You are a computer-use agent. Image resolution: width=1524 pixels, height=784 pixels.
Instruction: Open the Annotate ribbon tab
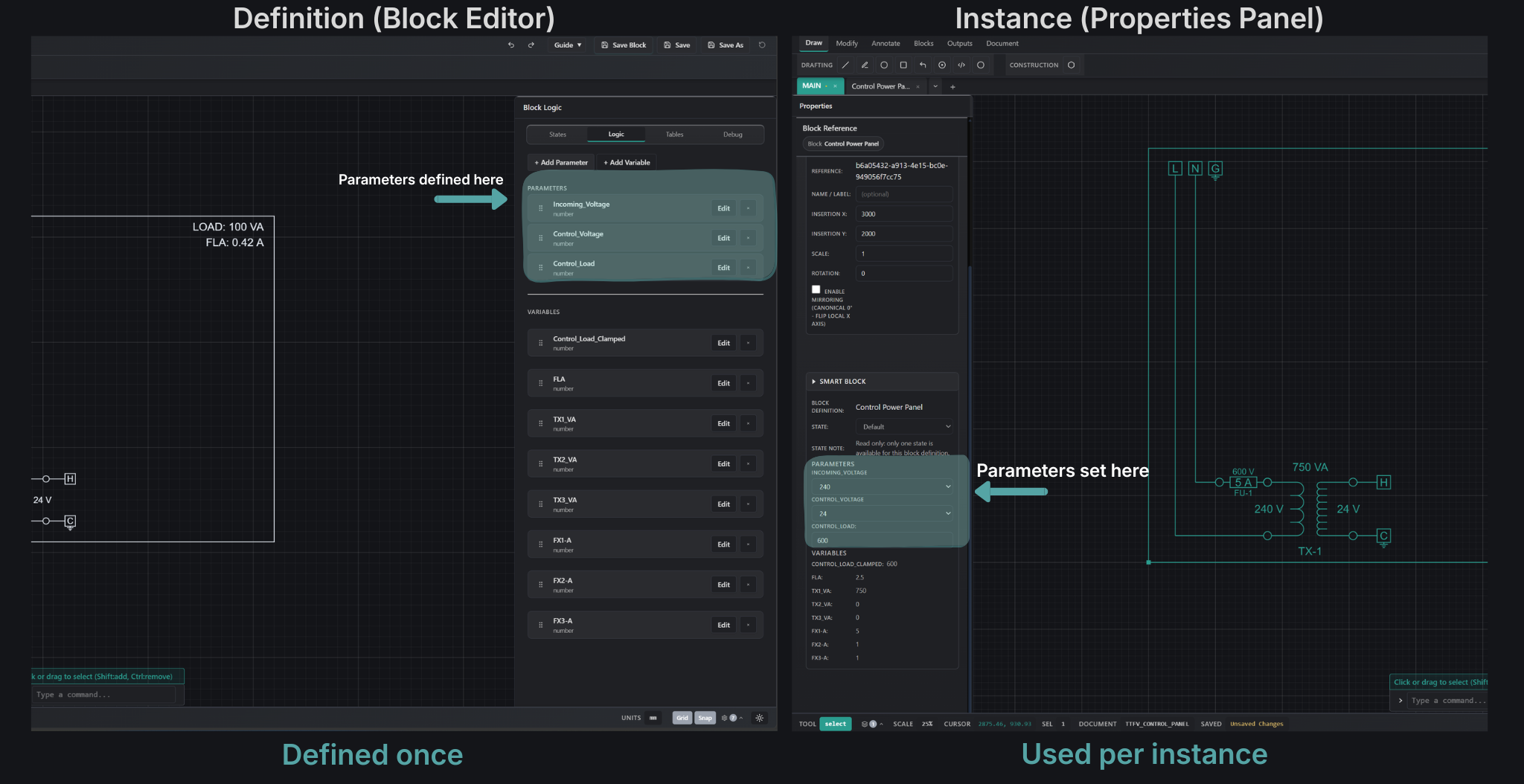pos(886,44)
